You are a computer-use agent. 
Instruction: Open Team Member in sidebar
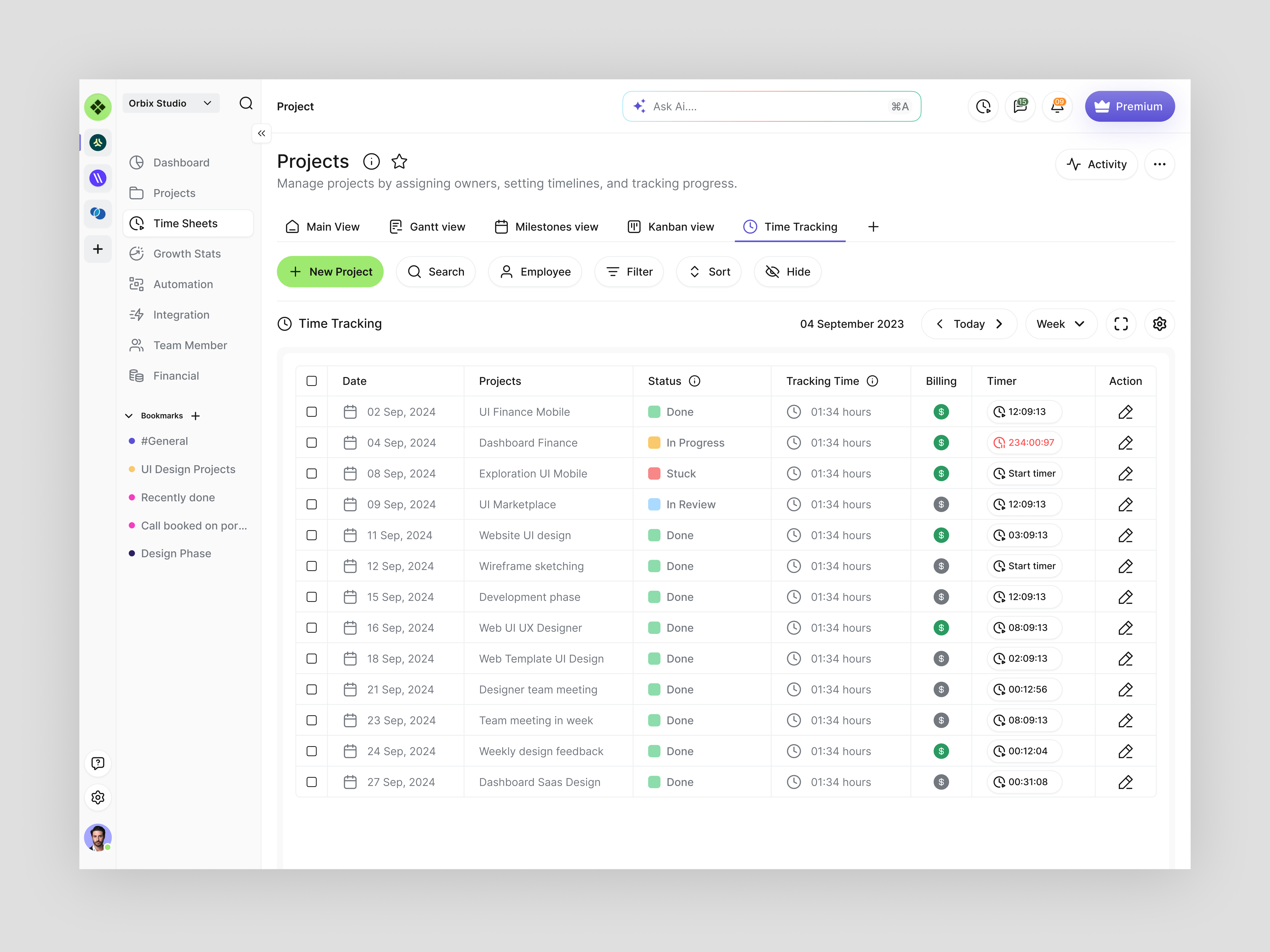188,345
